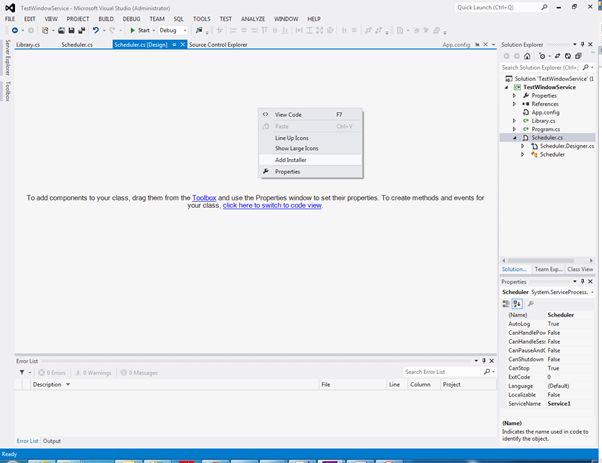Screen dimensions: 602x463
Task: Click the Toolbox hyperlink in designer
Action: [204, 198]
